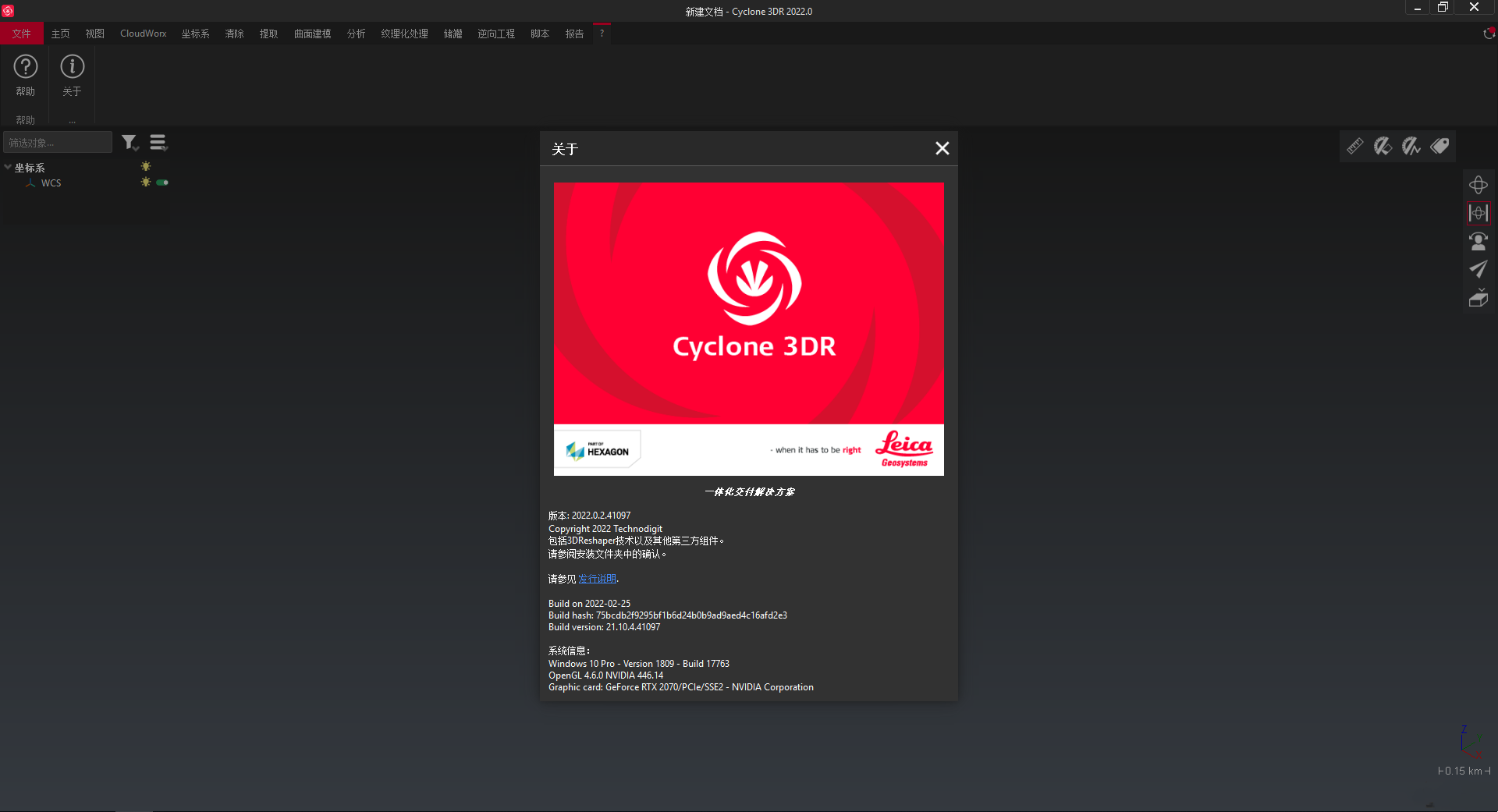The height and width of the screenshot is (812, 1498).
Task: Open the 储罐 tab
Action: click(x=453, y=34)
